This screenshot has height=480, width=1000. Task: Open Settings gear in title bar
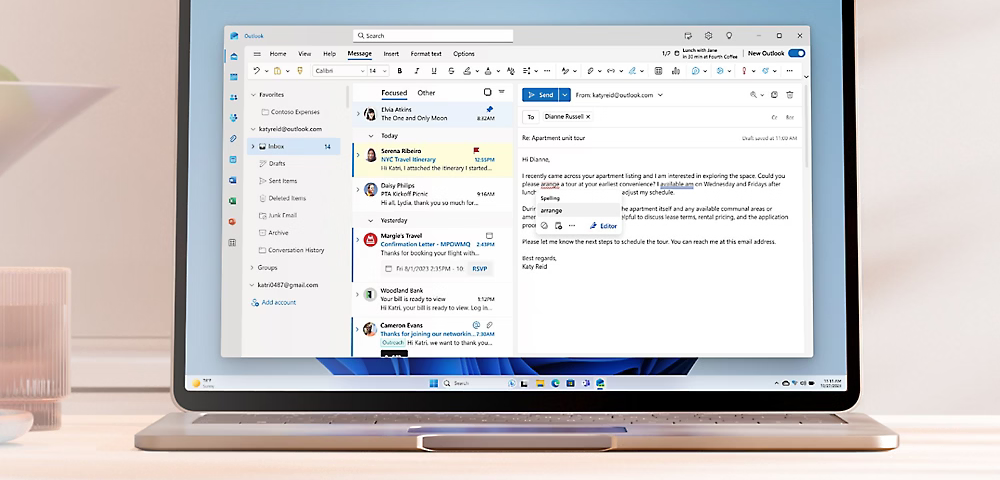pyautogui.click(x=709, y=36)
